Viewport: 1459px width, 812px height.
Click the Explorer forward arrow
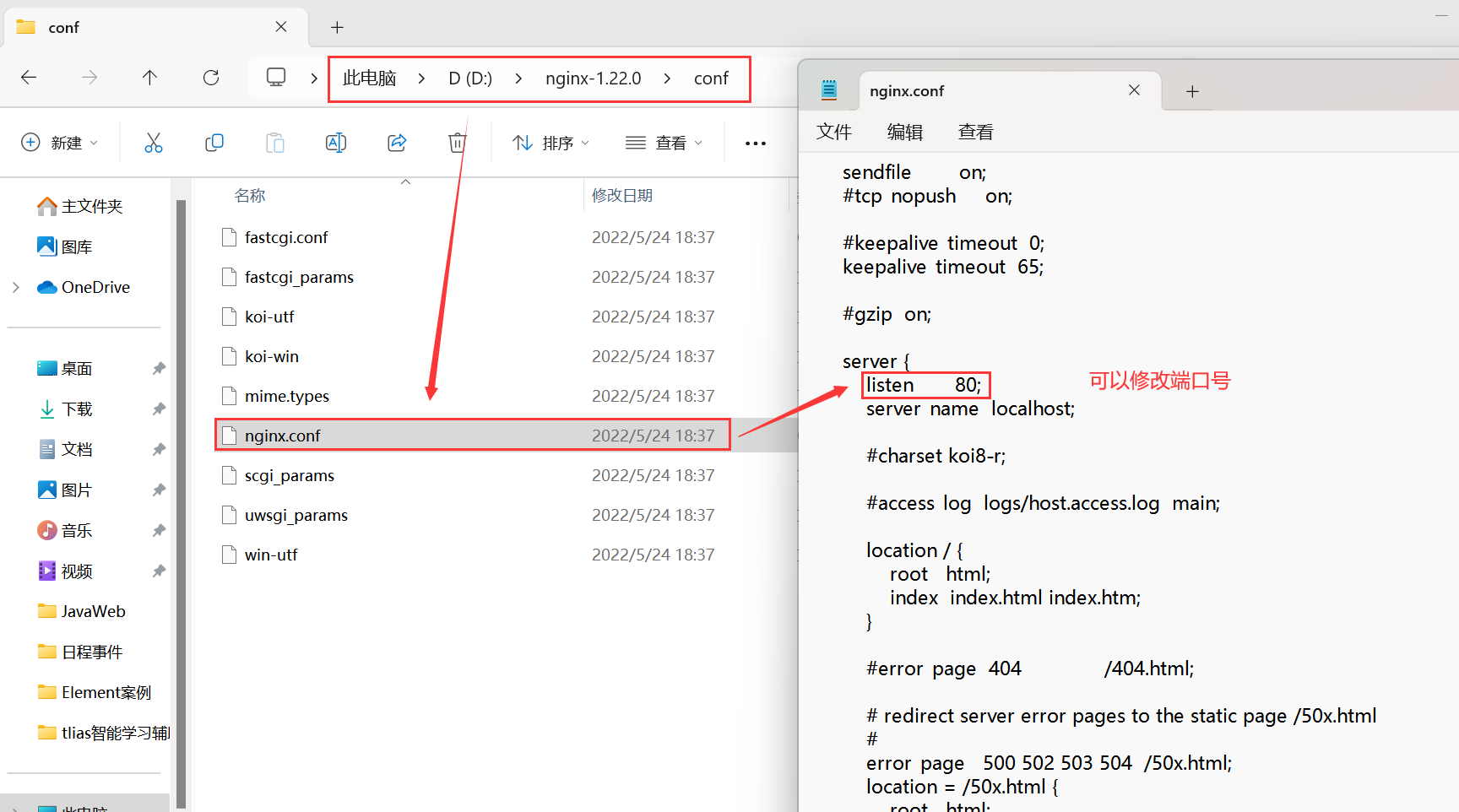[89, 78]
